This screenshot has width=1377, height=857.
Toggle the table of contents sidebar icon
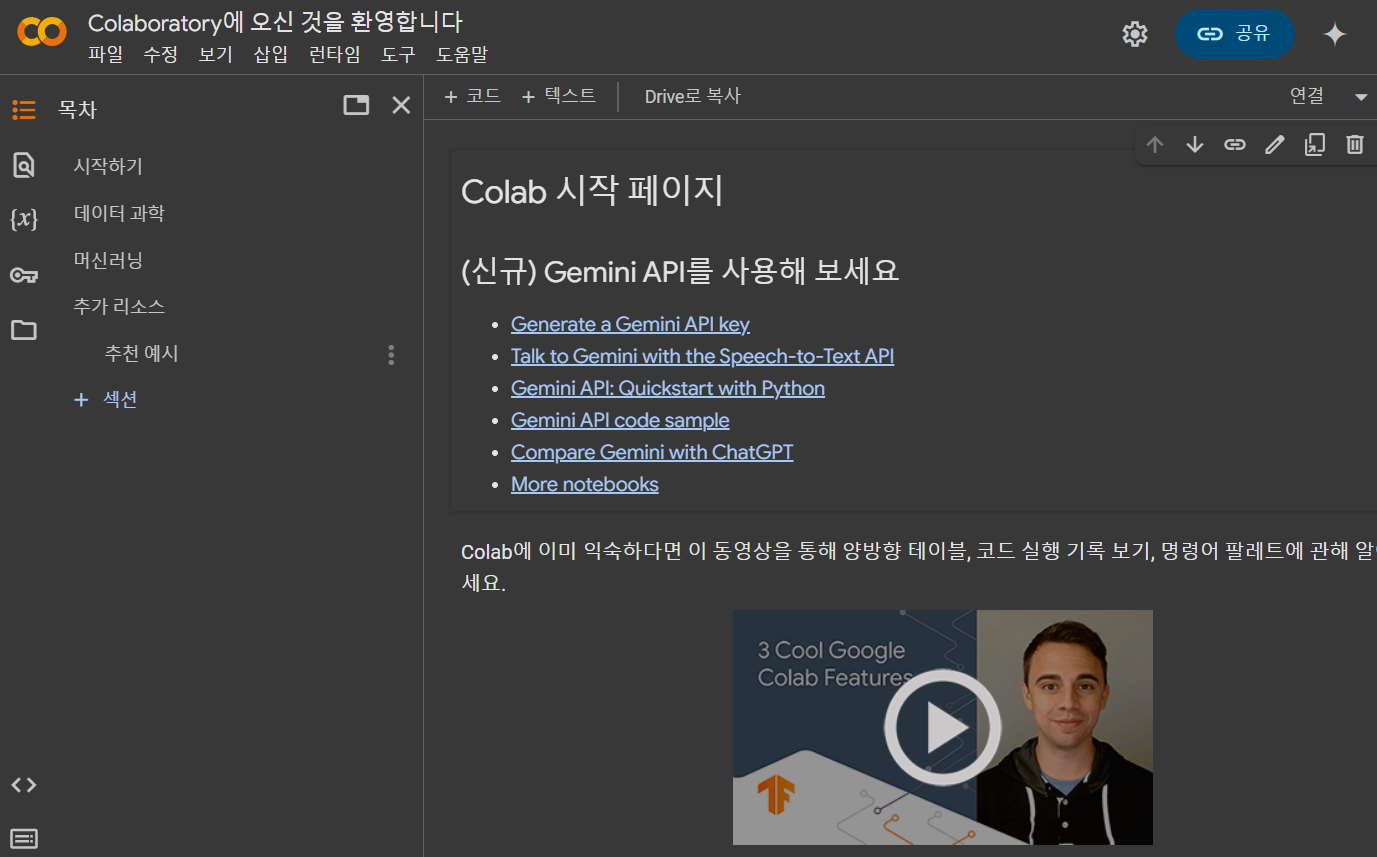24,109
